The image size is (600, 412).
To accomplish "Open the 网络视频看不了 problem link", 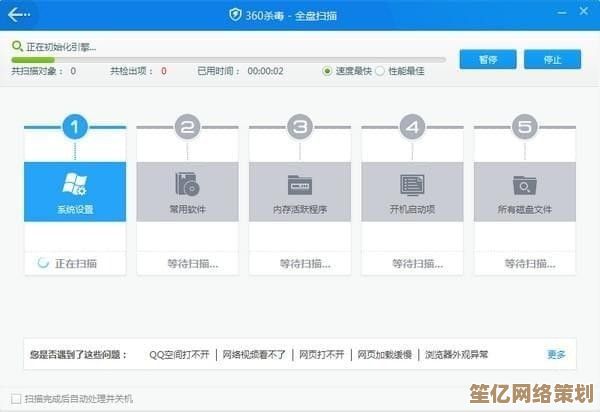I will pos(254,354).
